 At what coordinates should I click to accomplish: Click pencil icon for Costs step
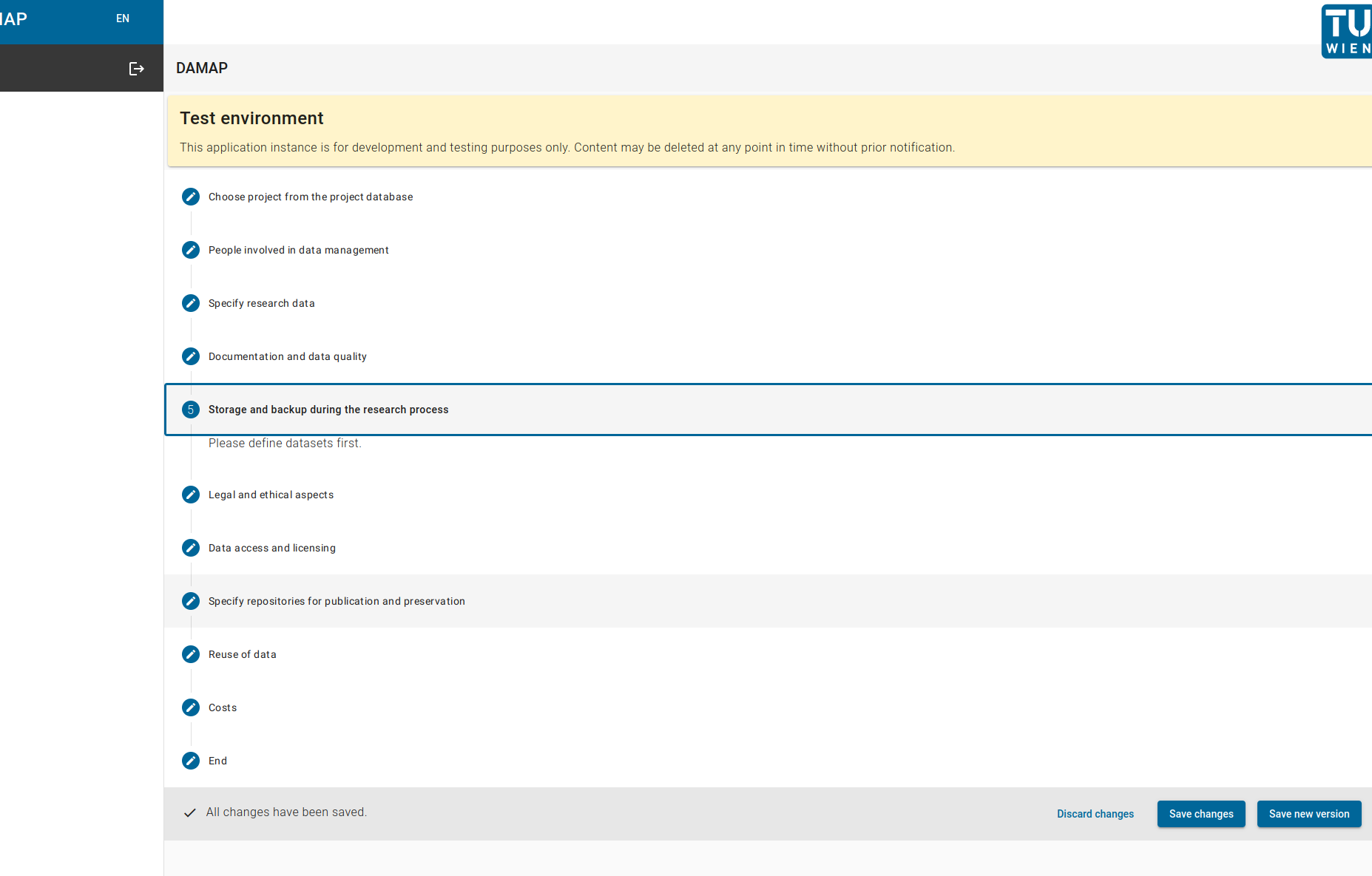click(191, 707)
